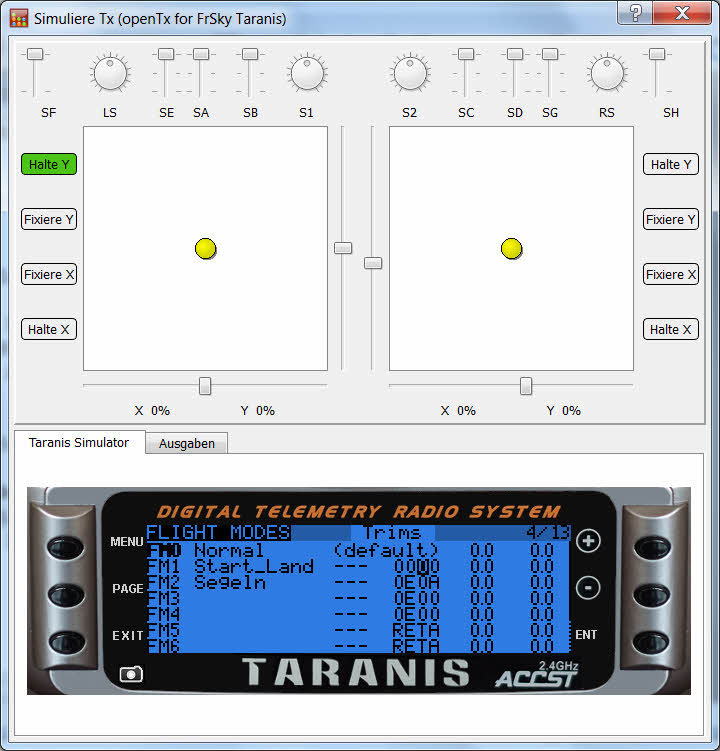Toggle the SD switch

[x=515, y=54]
